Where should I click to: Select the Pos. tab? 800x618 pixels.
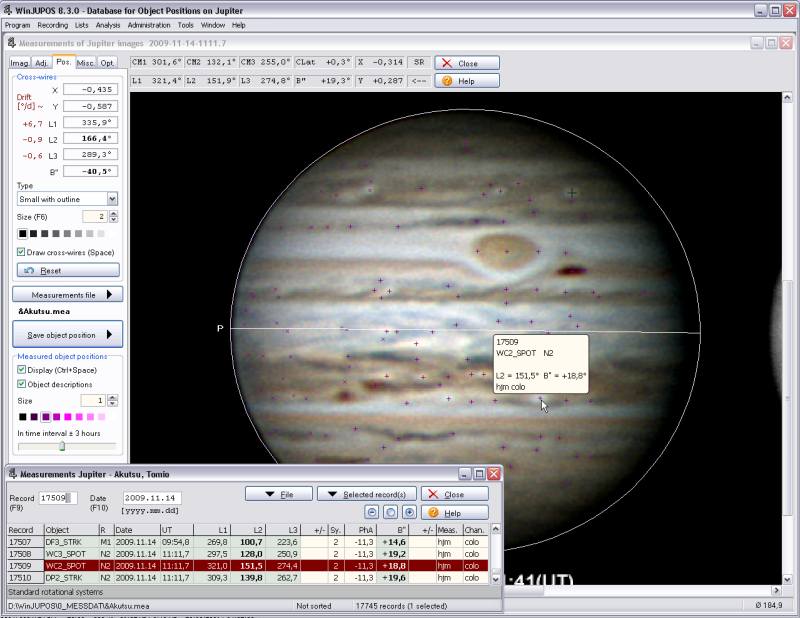(x=64, y=62)
